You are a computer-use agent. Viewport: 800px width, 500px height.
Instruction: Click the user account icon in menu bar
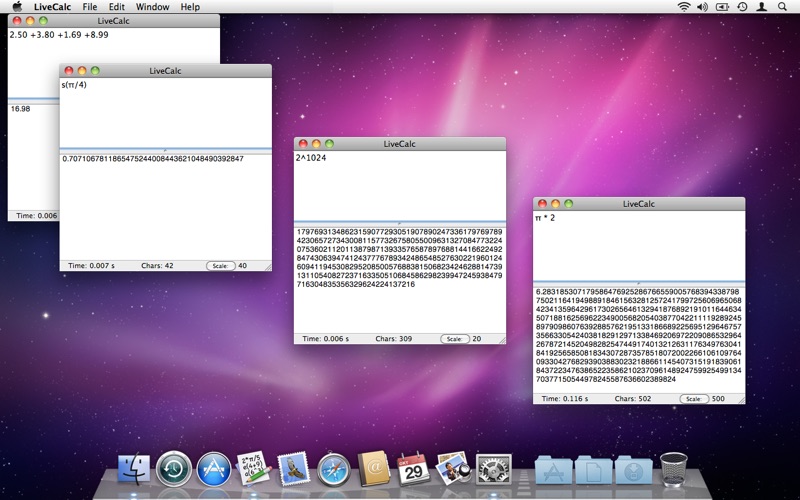[x=762, y=7]
